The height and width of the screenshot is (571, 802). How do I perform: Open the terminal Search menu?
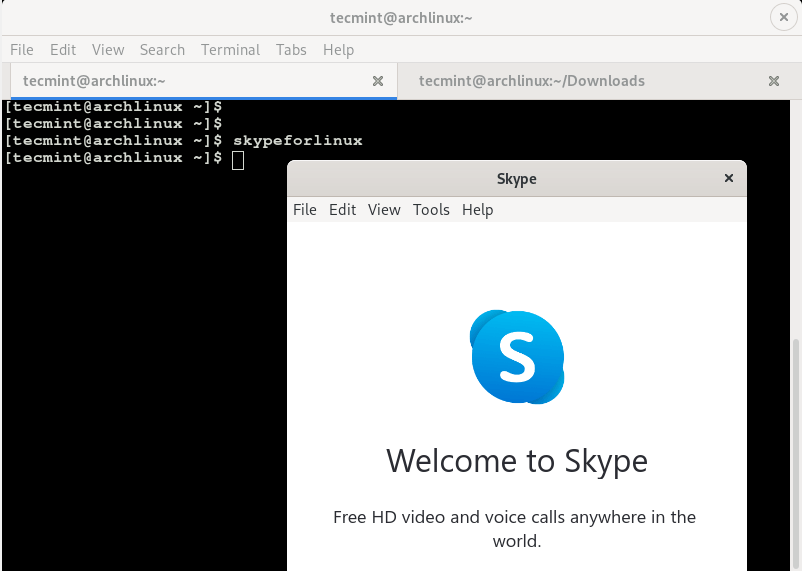click(162, 49)
